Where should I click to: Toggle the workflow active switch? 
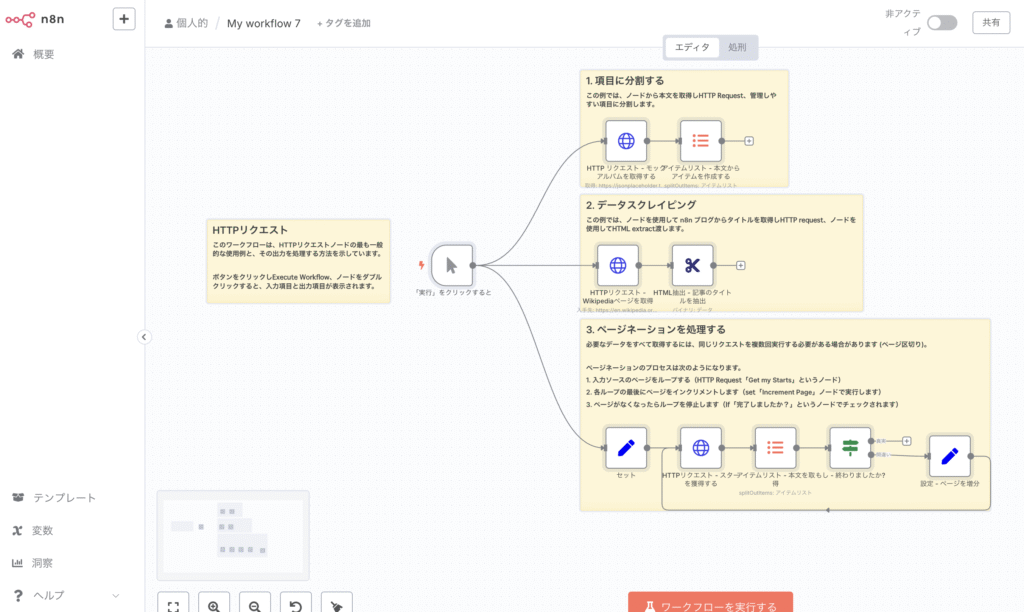pyautogui.click(x=941, y=23)
